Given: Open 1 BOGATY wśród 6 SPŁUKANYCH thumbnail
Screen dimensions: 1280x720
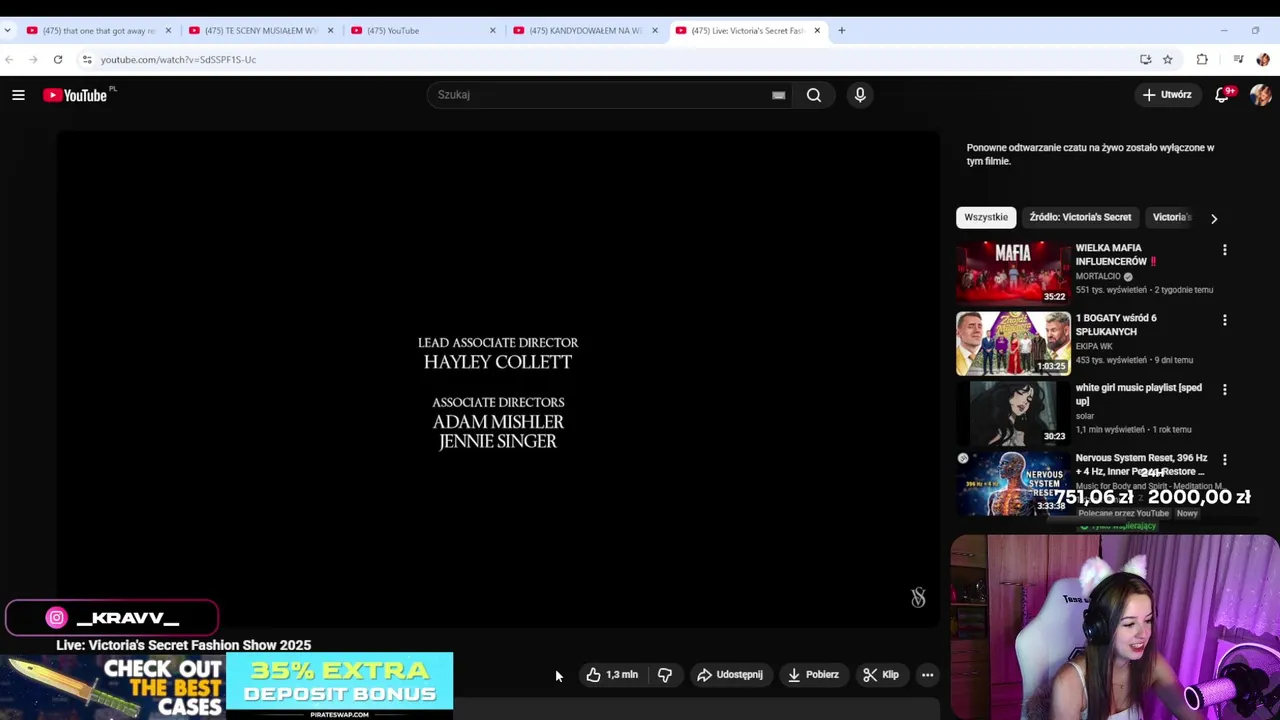Looking at the screenshot, I should tap(1013, 343).
